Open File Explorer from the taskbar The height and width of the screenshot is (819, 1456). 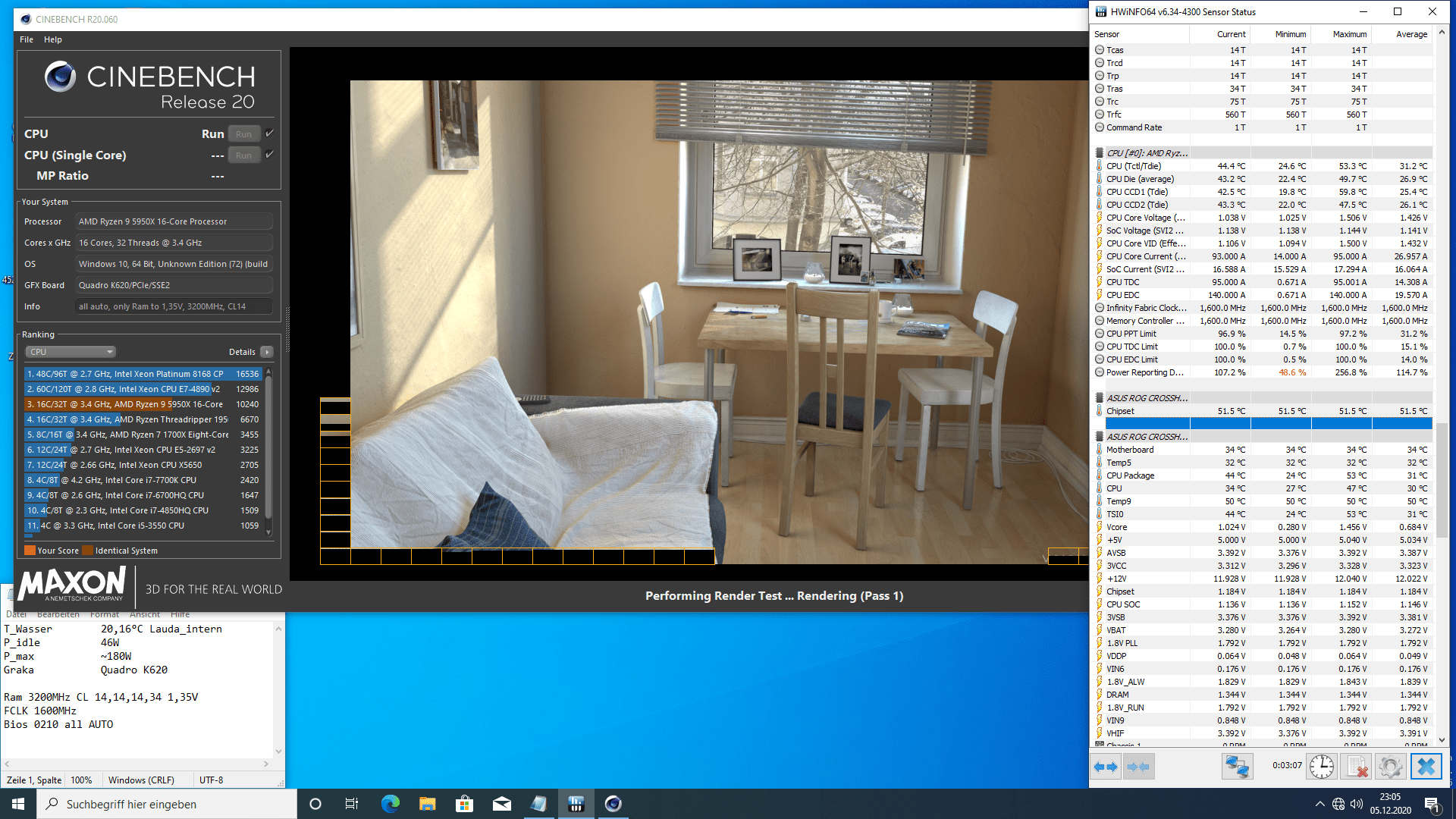tap(427, 804)
